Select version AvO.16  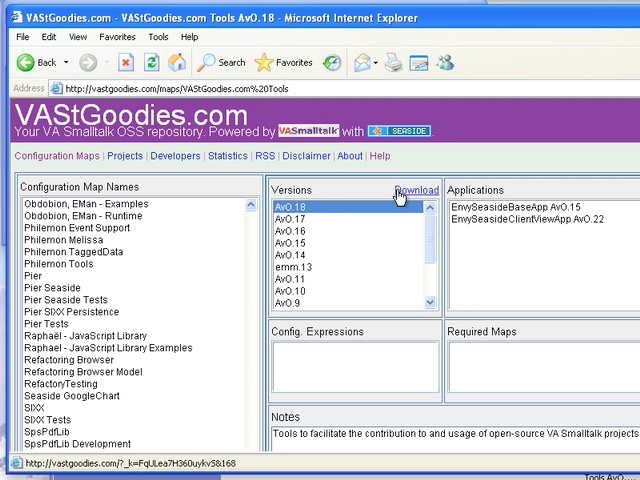tap(348, 231)
